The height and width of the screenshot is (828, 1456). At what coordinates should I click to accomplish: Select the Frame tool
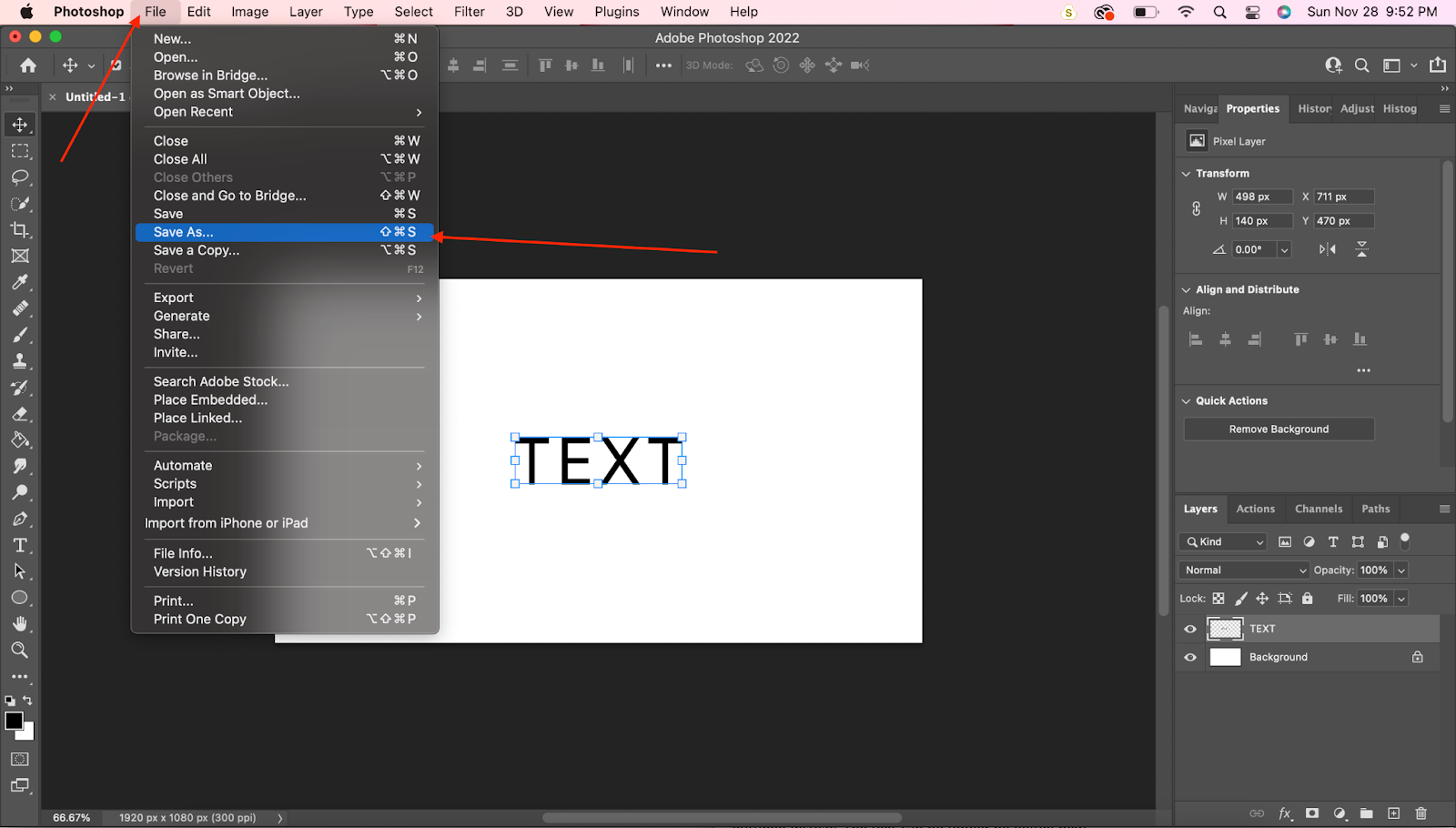click(x=20, y=257)
